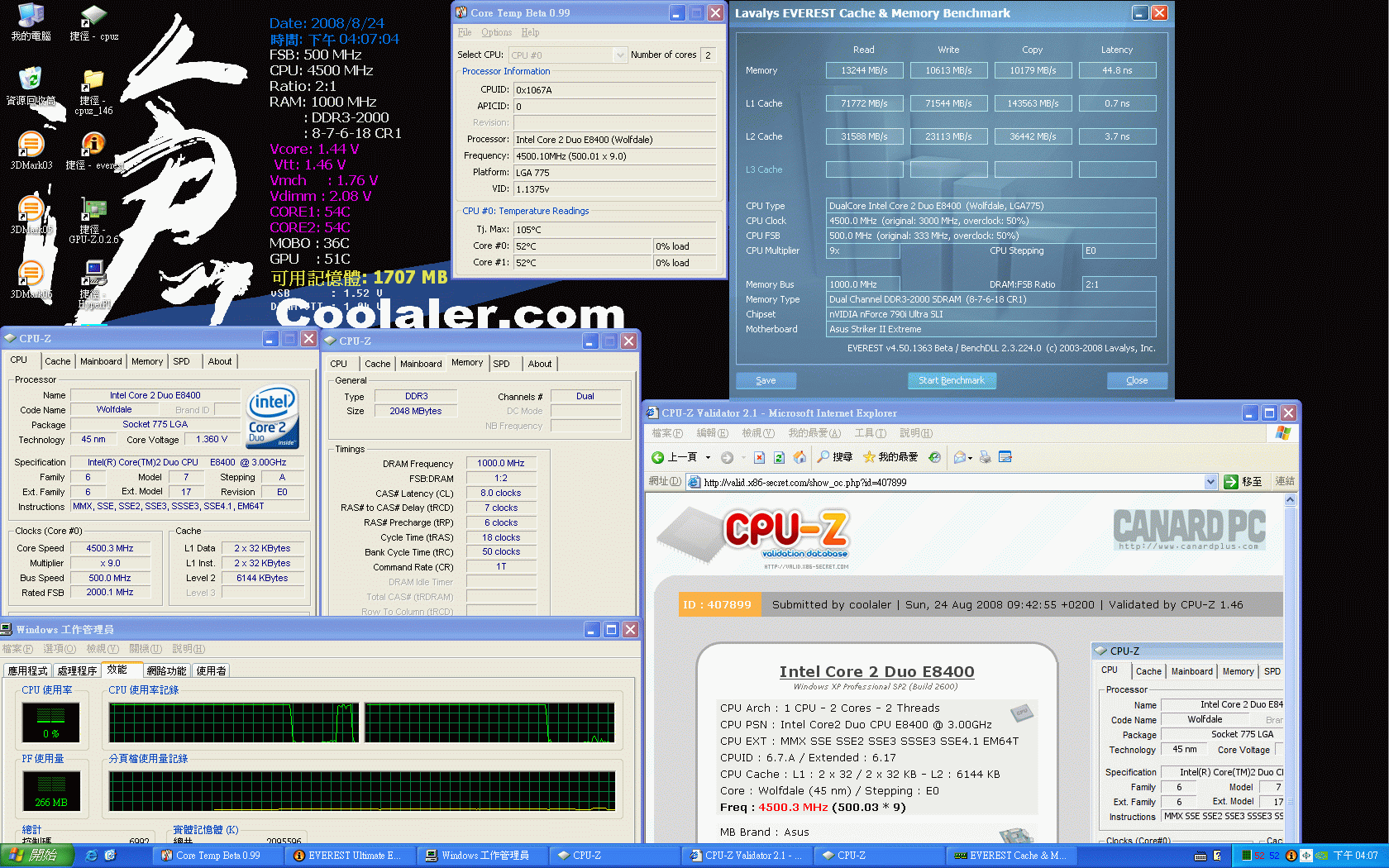Screen dimensions: 1389x868
Task: Open the Recycle Bin desktop icon
Action: coord(31,86)
